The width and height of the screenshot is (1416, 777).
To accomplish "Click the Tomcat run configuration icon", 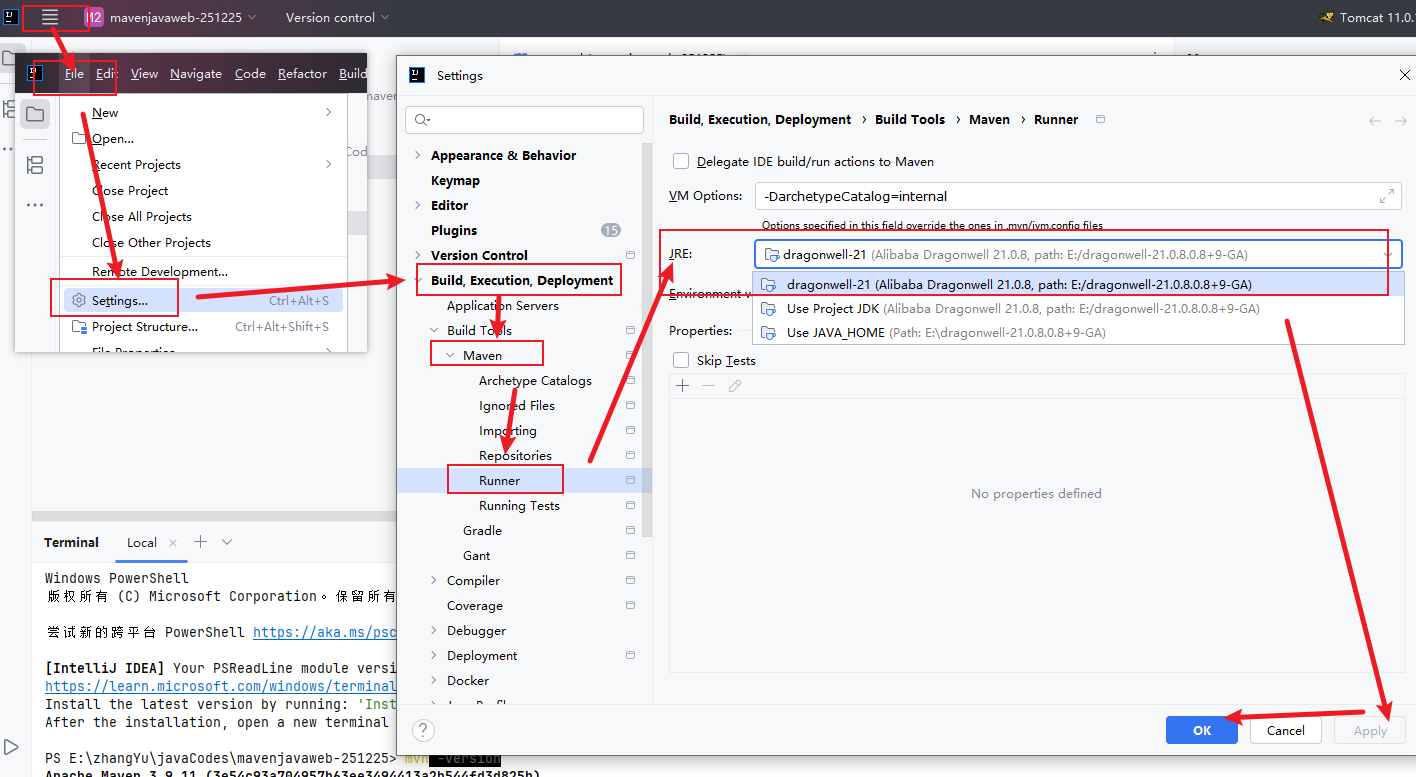I will (1326, 18).
